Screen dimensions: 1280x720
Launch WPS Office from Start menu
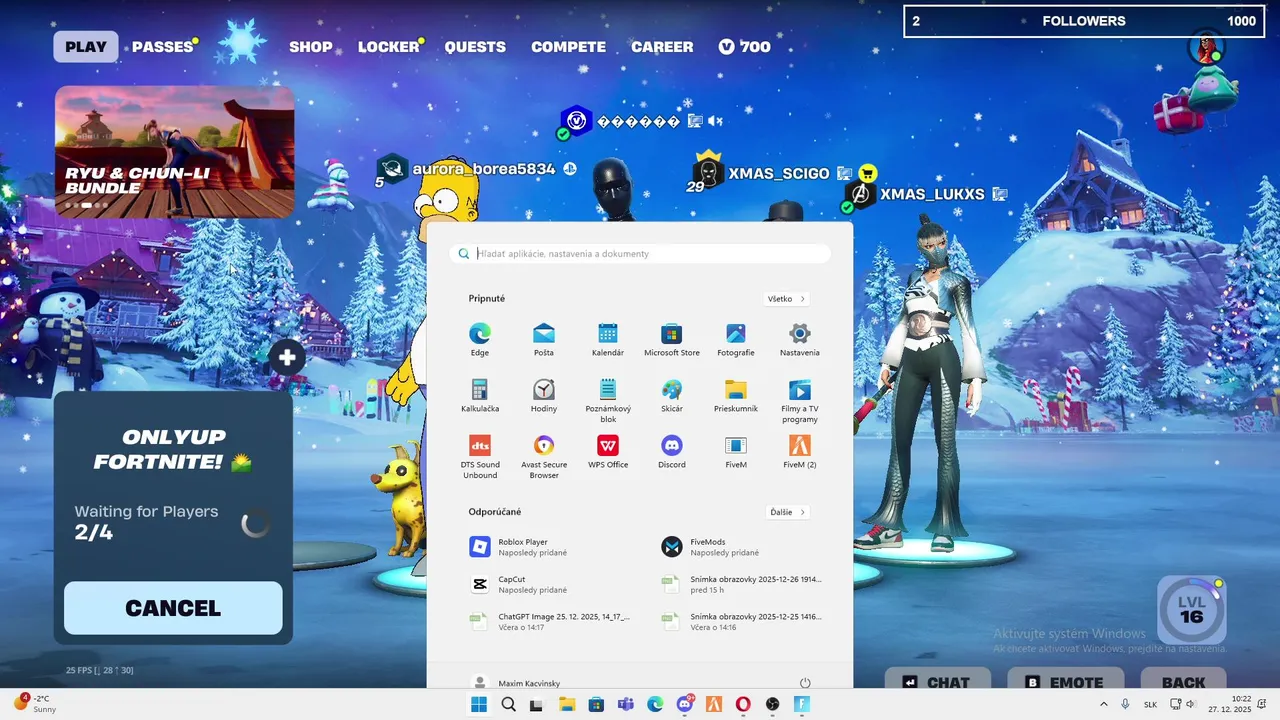pos(608,451)
